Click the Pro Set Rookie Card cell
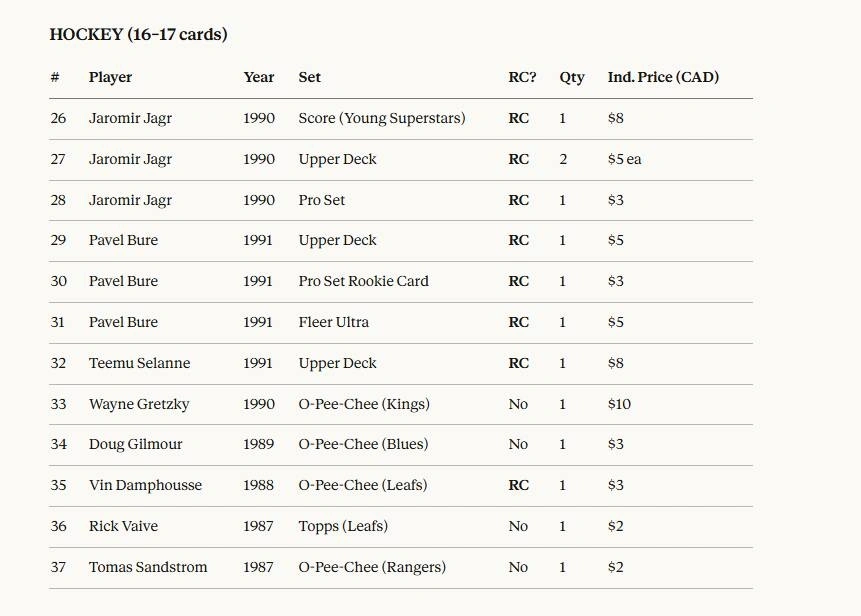Screen dimensions: 861x616 (363, 281)
